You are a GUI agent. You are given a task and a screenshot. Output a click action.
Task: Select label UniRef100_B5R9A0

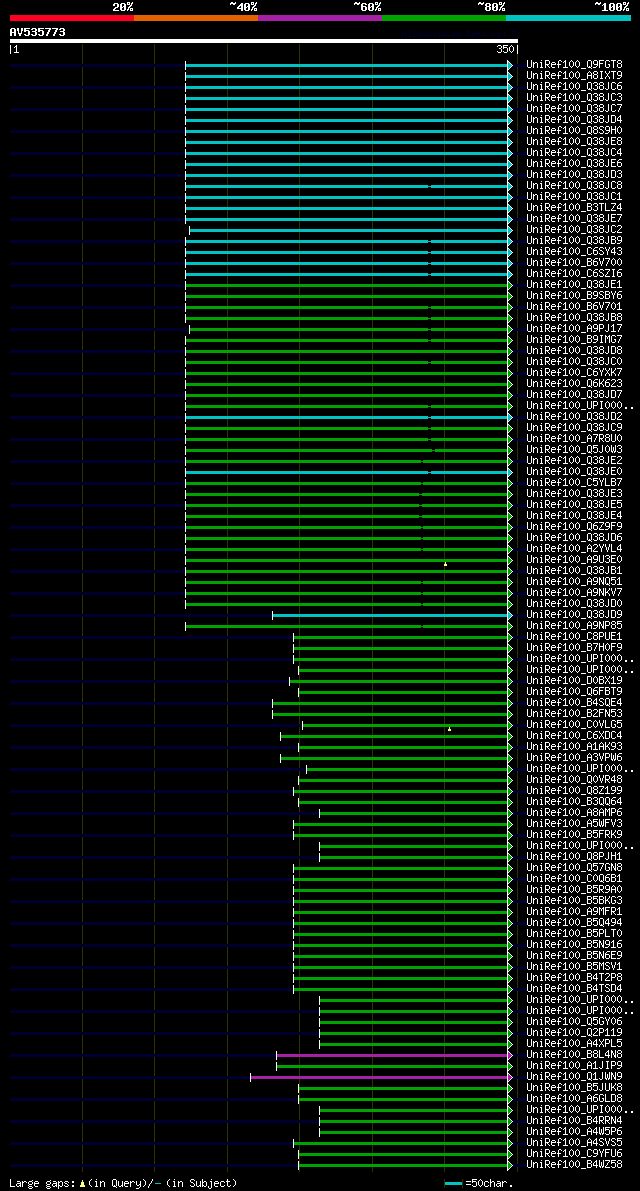pyautogui.click(x=574, y=890)
